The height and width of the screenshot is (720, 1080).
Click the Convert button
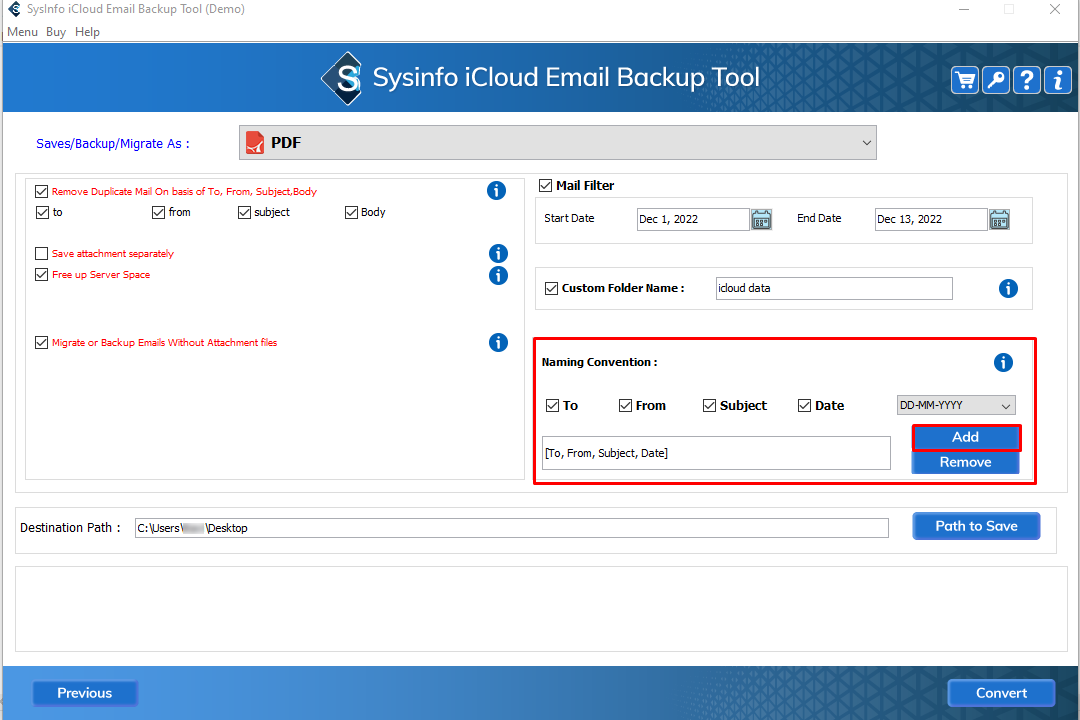coord(1001,693)
